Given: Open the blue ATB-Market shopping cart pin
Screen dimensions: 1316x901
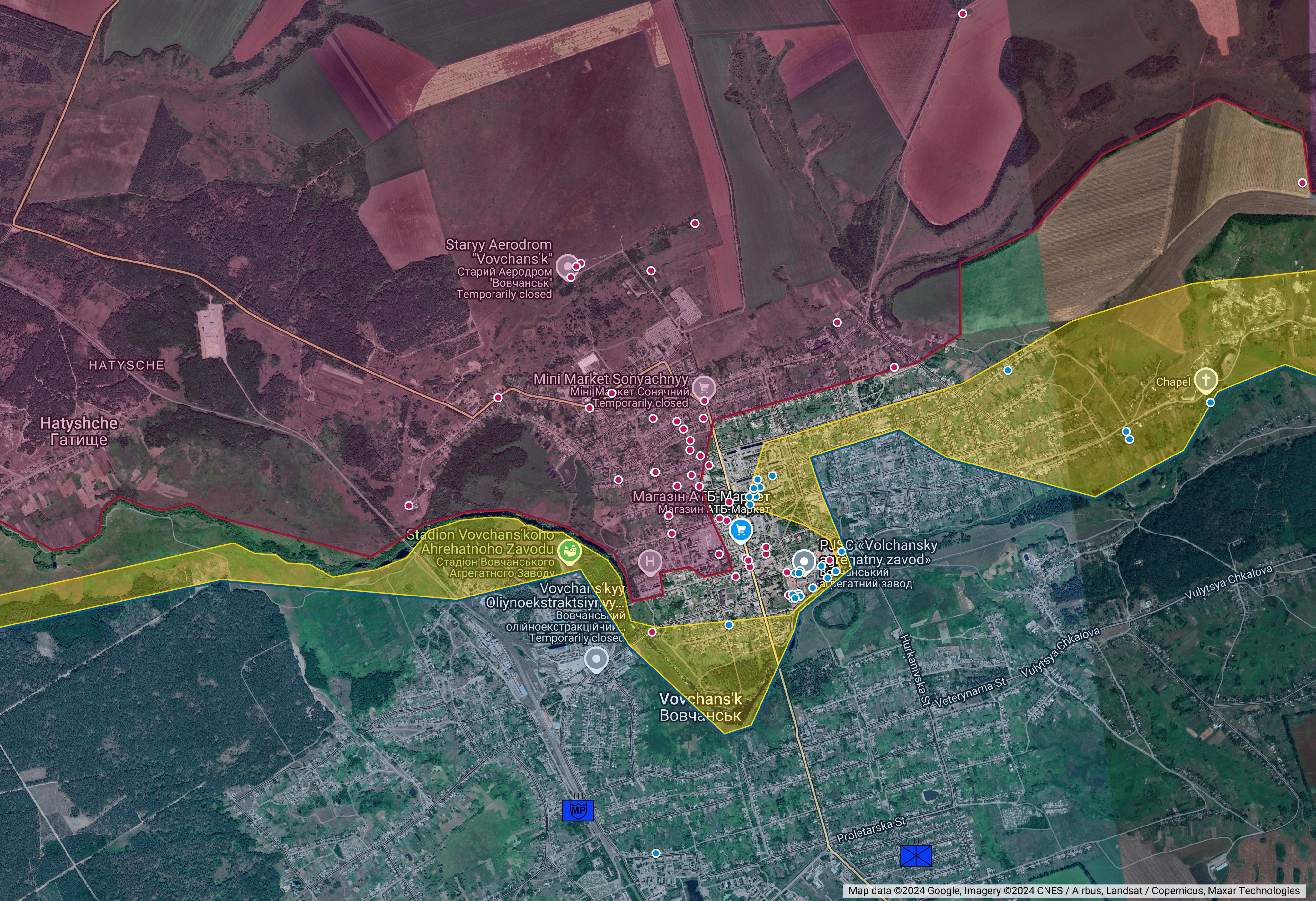Looking at the screenshot, I should tap(741, 531).
